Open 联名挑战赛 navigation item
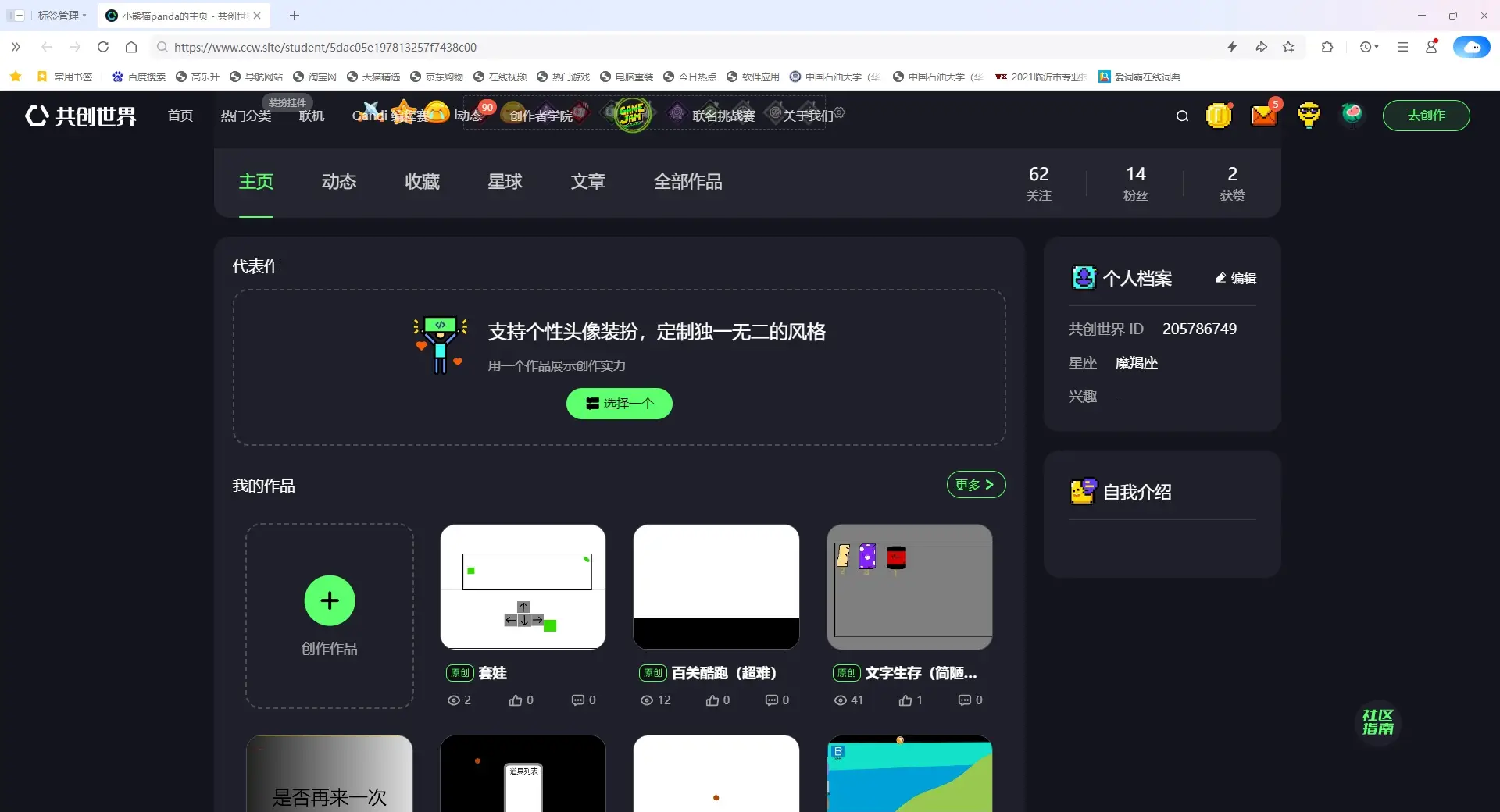This screenshot has height=812, width=1500. (723, 116)
